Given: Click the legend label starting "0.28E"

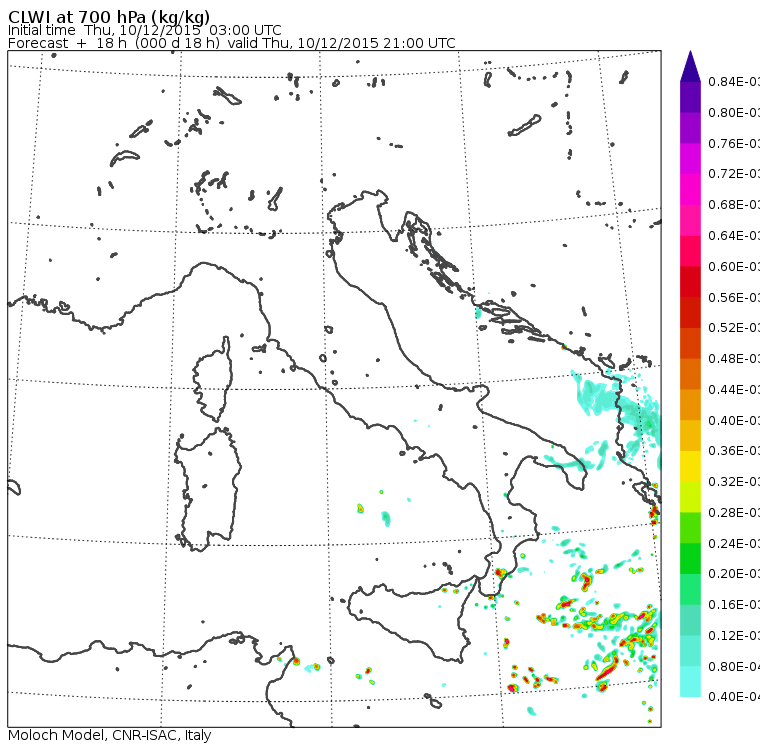Looking at the screenshot, I should coord(734,513).
